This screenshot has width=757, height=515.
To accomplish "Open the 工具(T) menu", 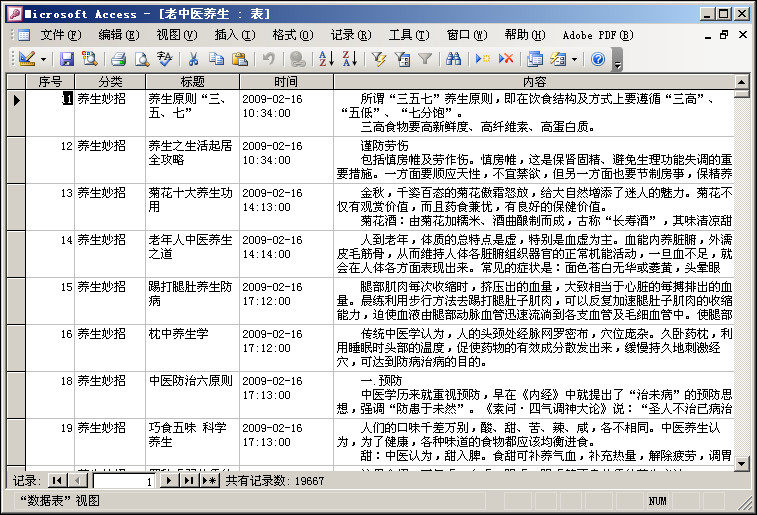I will [x=409, y=35].
